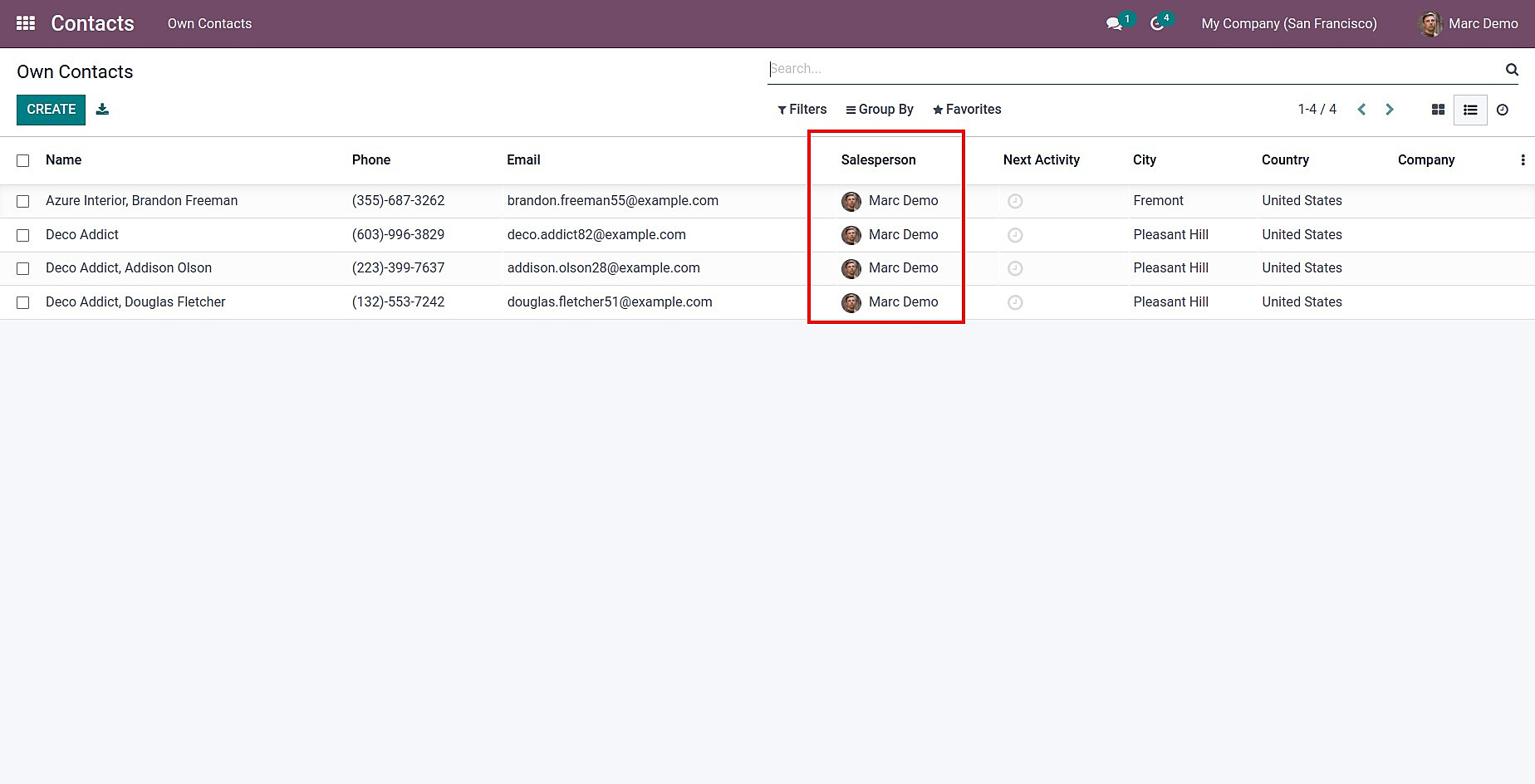Image resolution: width=1535 pixels, height=784 pixels.
Task: Click the Contacts app title
Action: (x=92, y=23)
